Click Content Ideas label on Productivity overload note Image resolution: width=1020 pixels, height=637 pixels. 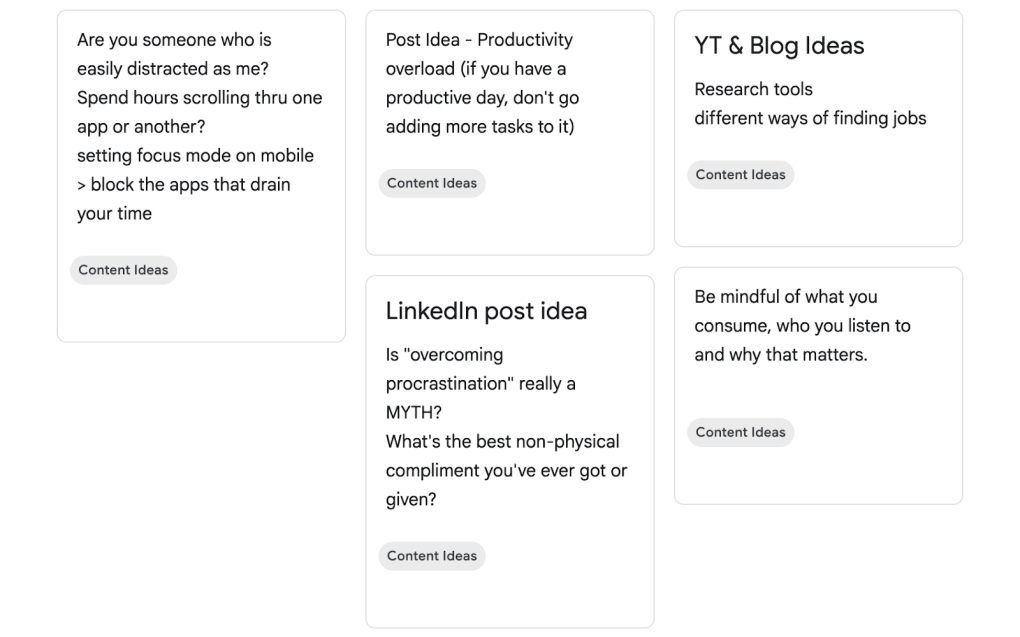click(x=432, y=183)
